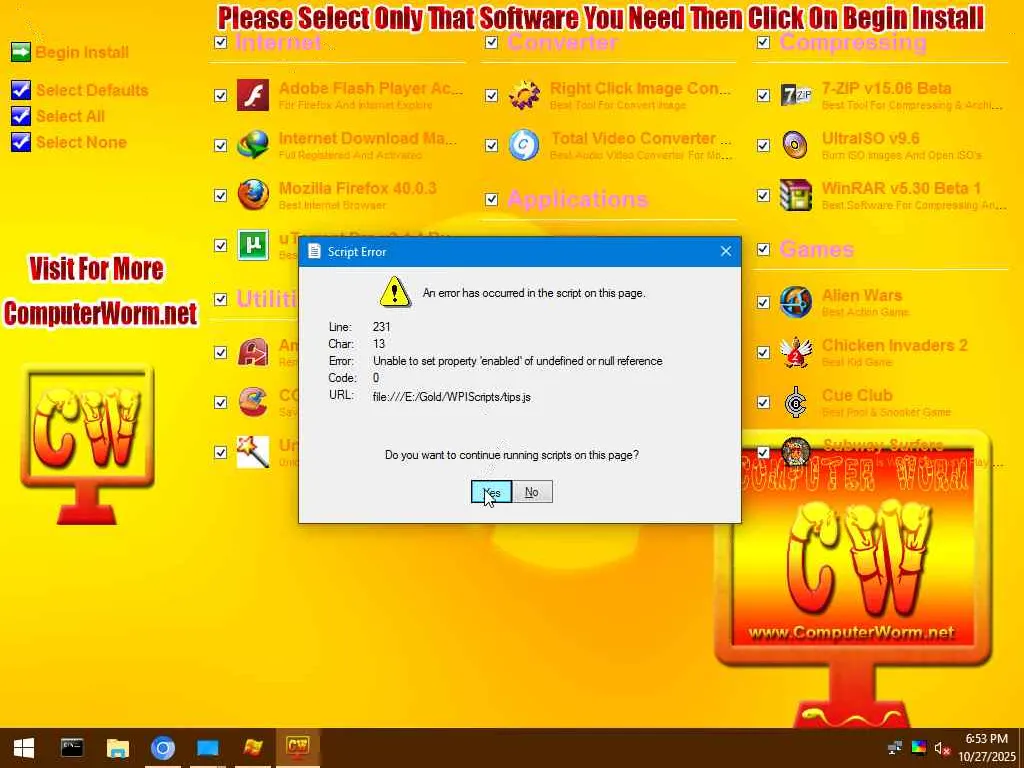1024x768 pixels.
Task: Click Select All
Action: pos(70,116)
